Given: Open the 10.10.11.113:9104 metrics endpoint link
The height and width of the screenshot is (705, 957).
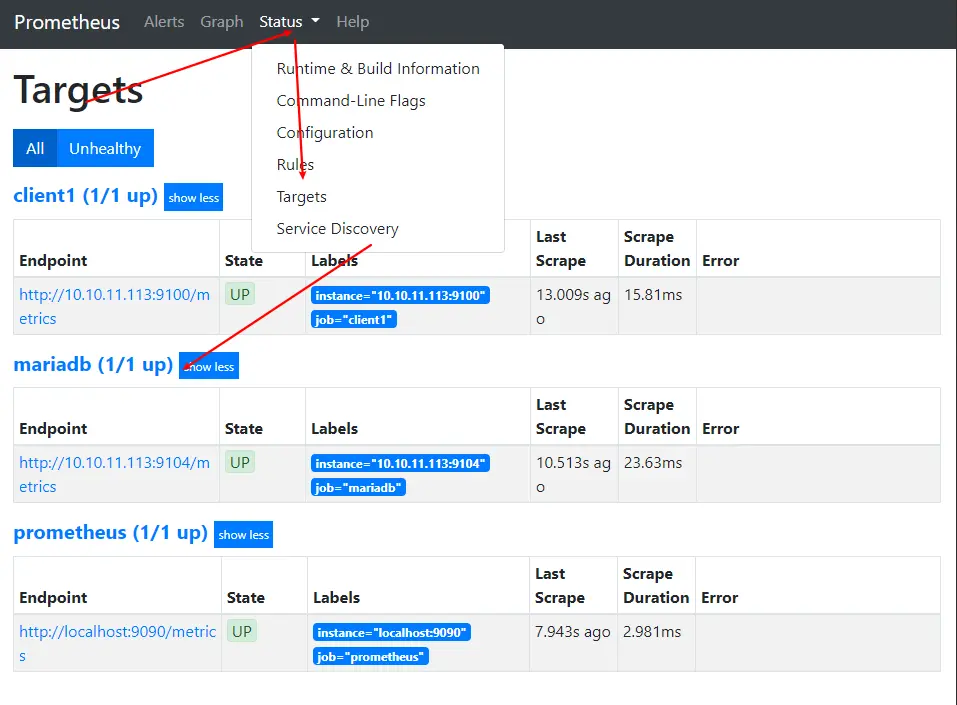Looking at the screenshot, I should pos(114,463).
